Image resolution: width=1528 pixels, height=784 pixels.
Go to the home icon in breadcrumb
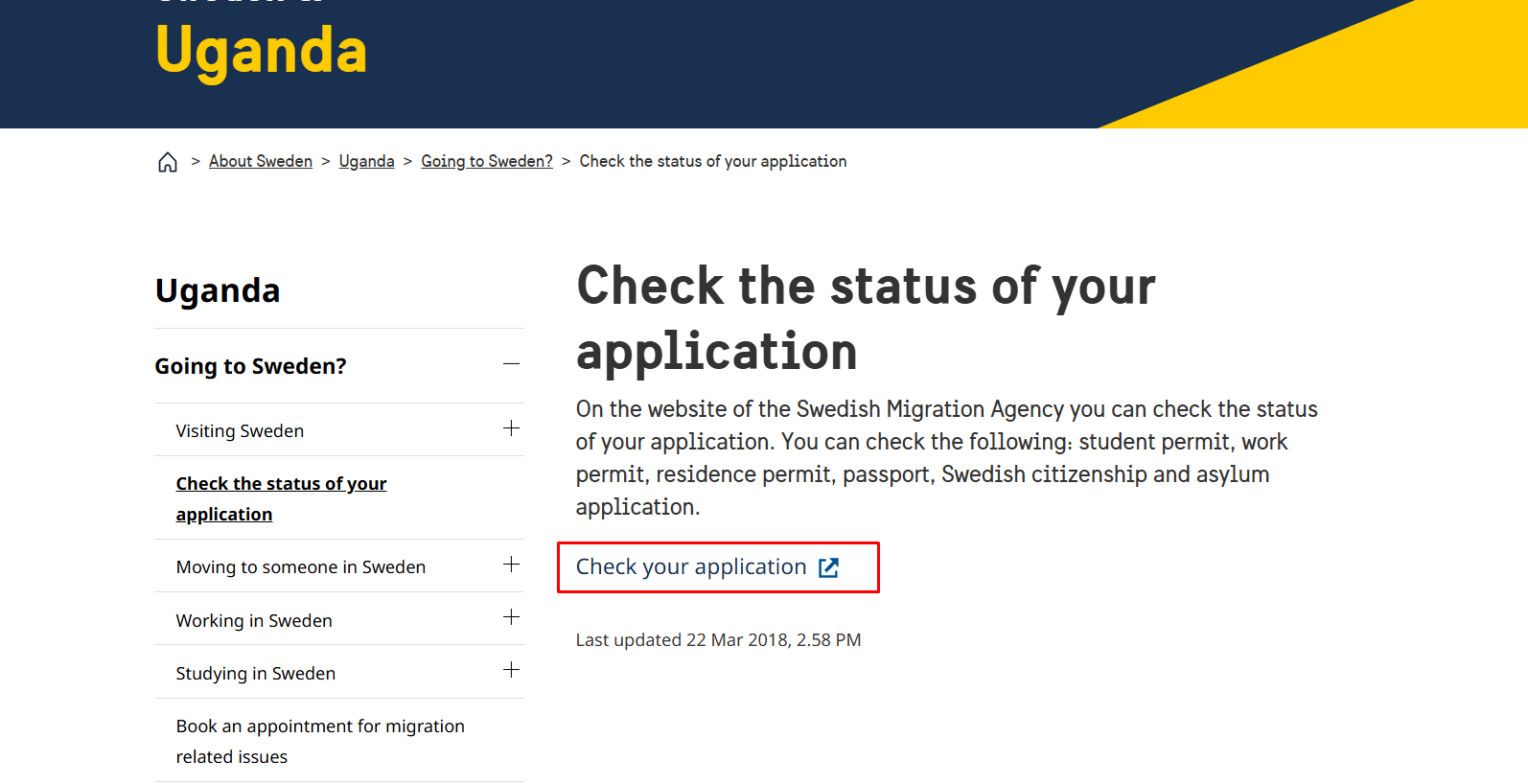tap(168, 162)
